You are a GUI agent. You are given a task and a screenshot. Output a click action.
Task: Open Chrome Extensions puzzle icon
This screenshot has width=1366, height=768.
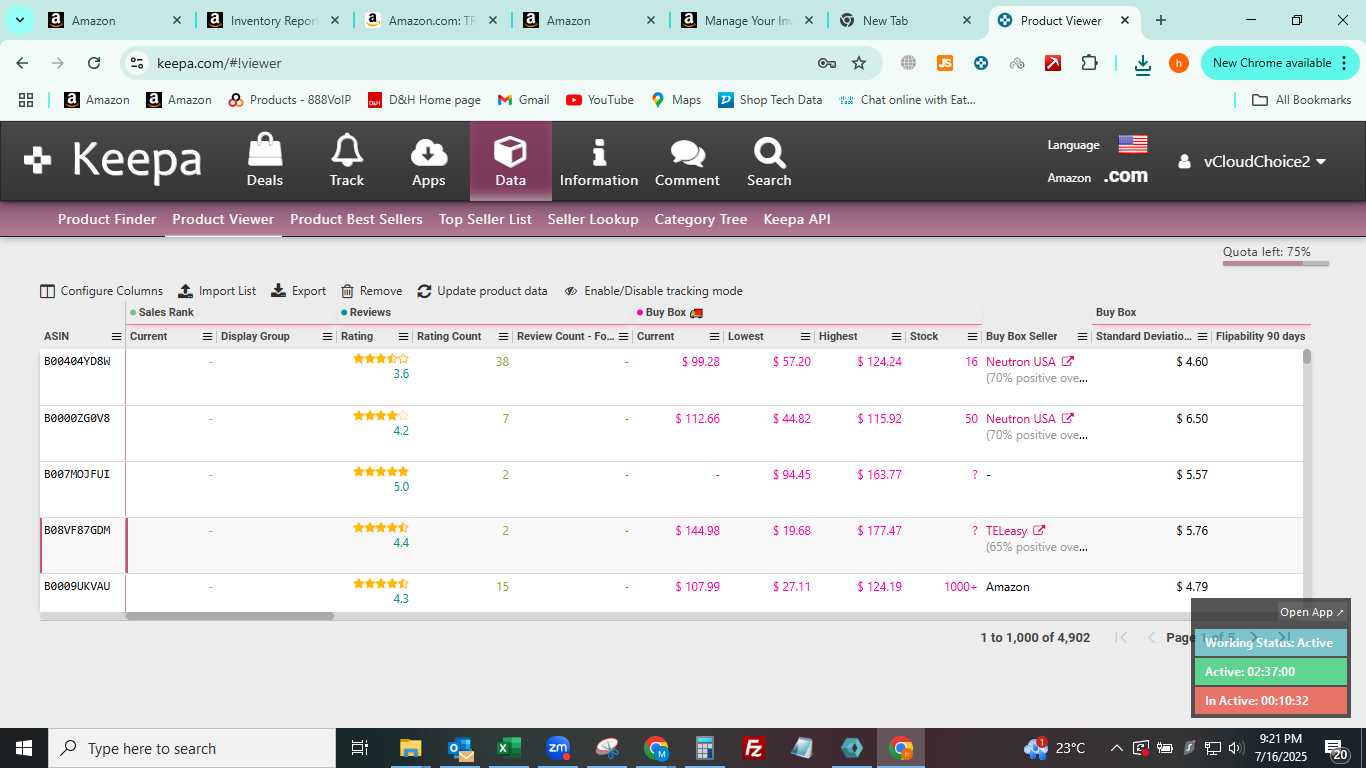[x=1090, y=63]
